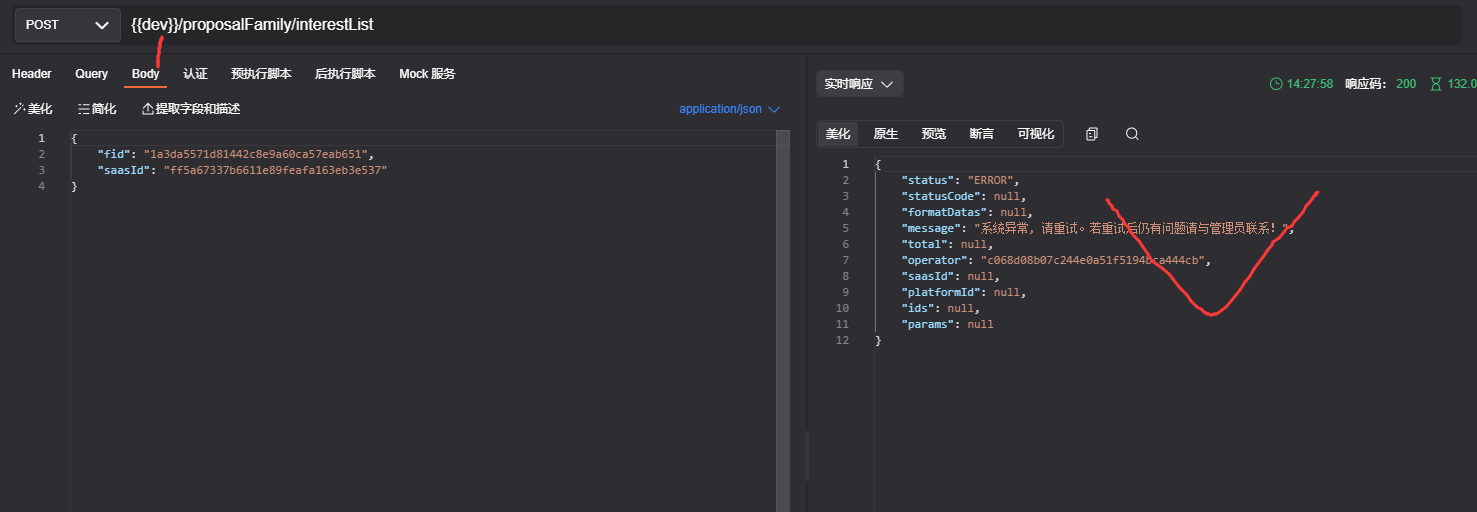
Task: Select the response 原生 view tab
Action: 886,134
